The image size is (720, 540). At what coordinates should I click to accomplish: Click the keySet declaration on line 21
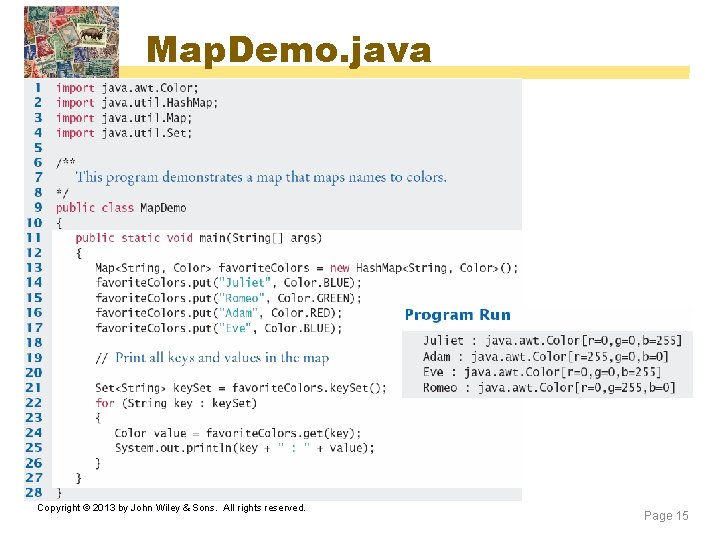click(x=241, y=388)
